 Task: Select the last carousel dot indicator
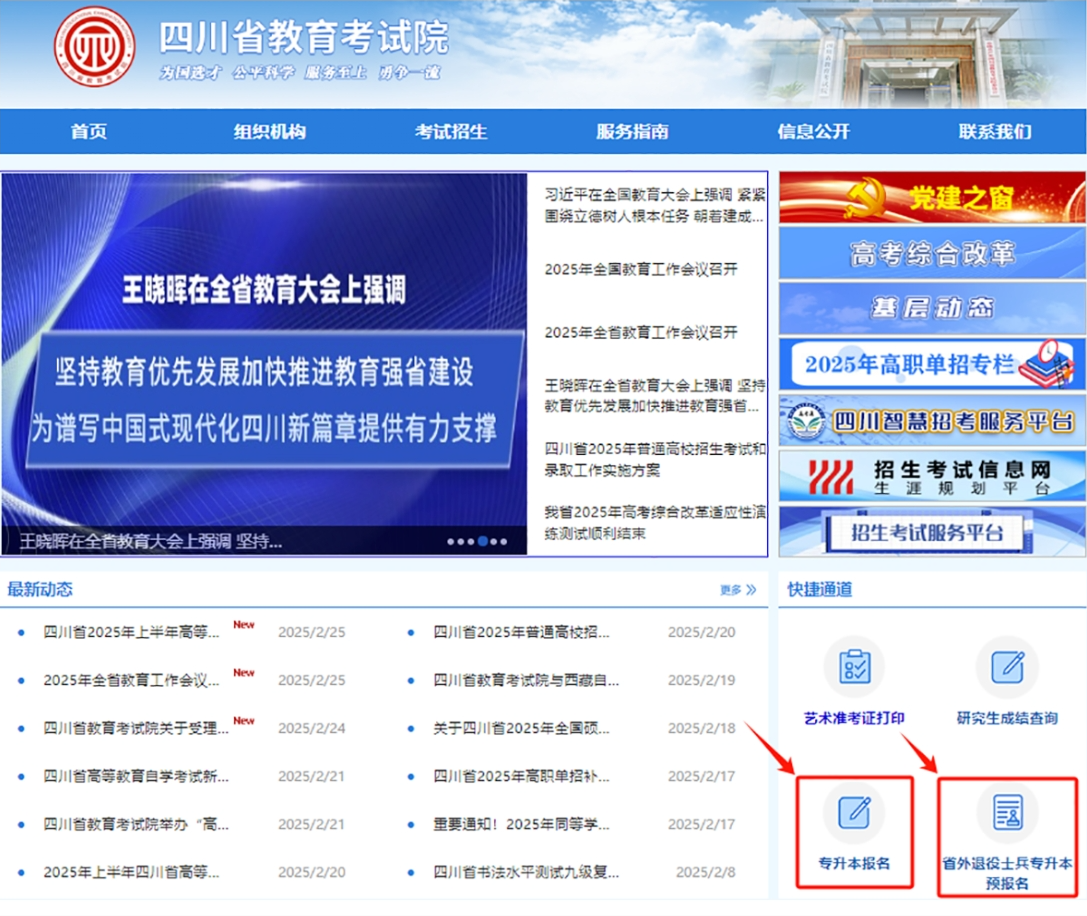pyautogui.click(x=503, y=542)
